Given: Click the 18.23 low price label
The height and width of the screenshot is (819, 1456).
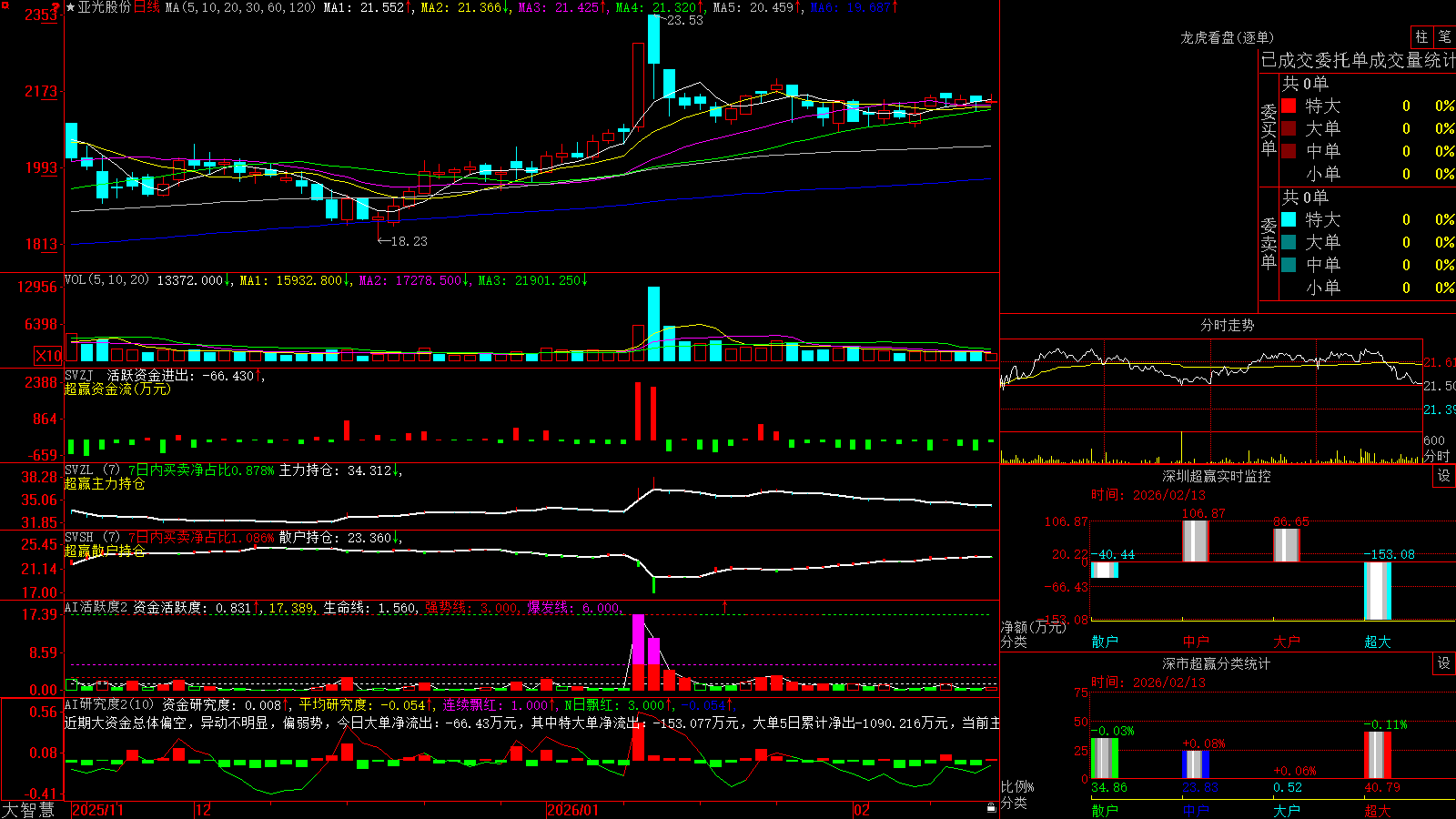Looking at the screenshot, I should click(408, 241).
